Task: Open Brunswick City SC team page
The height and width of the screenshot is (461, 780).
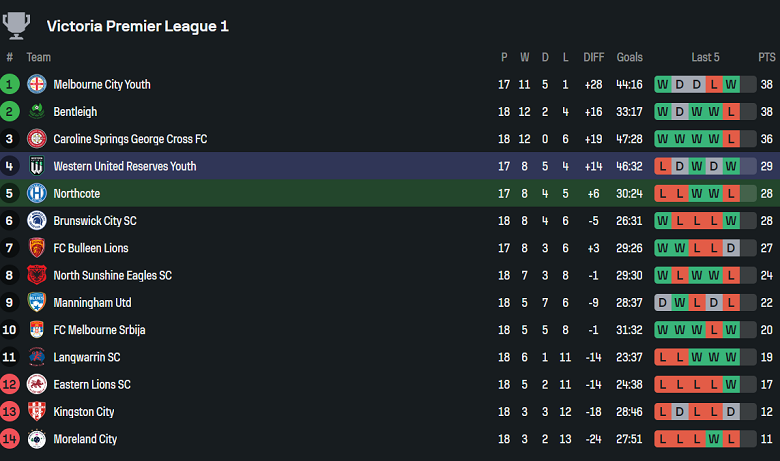Action: pos(95,221)
